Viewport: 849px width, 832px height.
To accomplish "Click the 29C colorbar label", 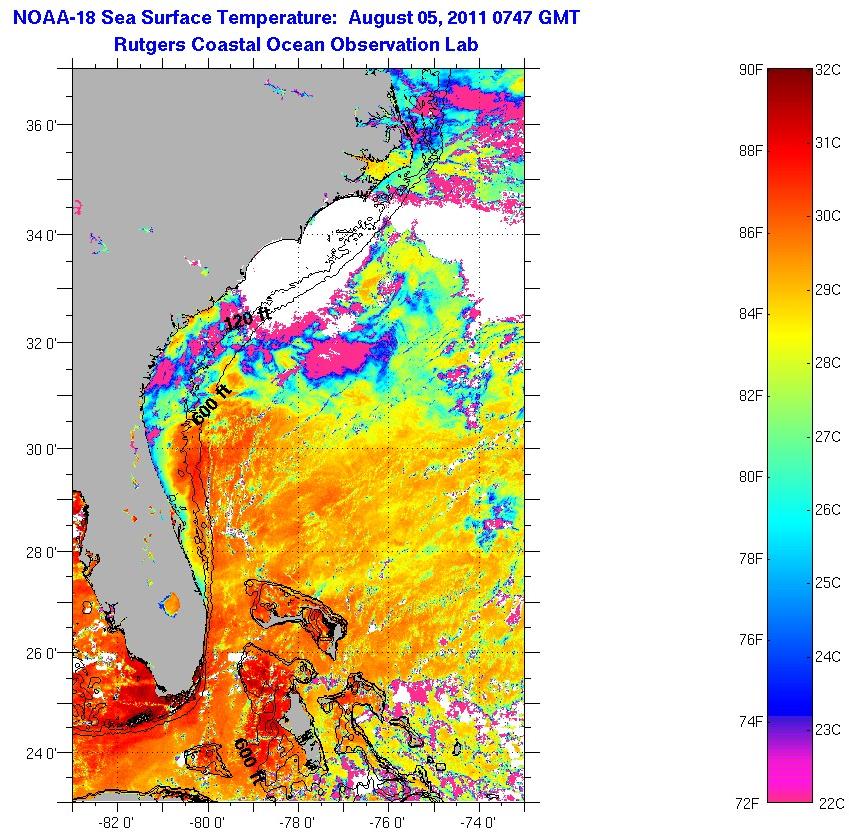I will coord(828,290).
